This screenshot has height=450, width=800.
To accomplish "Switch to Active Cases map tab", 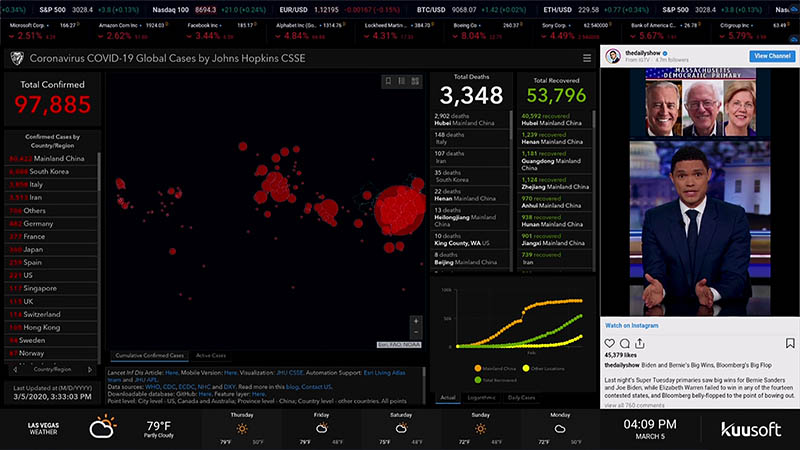I will coord(211,356).
